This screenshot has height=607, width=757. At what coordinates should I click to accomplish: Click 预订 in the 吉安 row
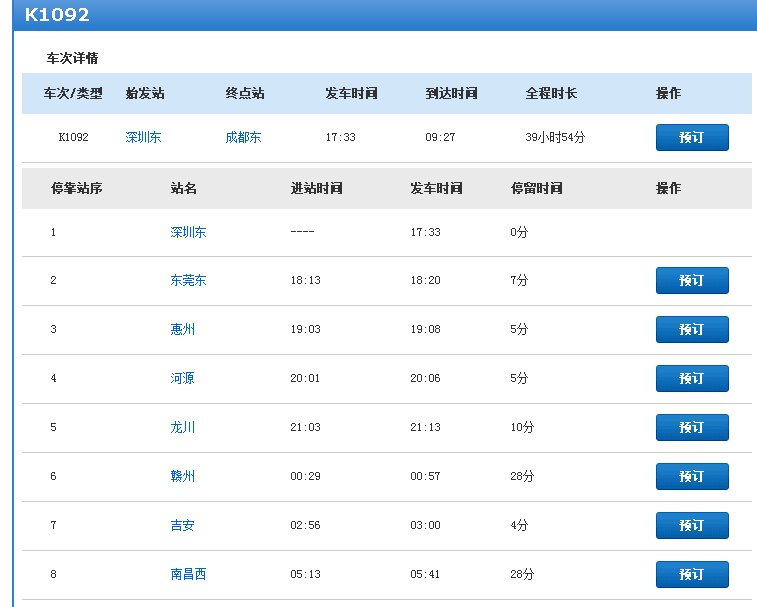(691, 525)
